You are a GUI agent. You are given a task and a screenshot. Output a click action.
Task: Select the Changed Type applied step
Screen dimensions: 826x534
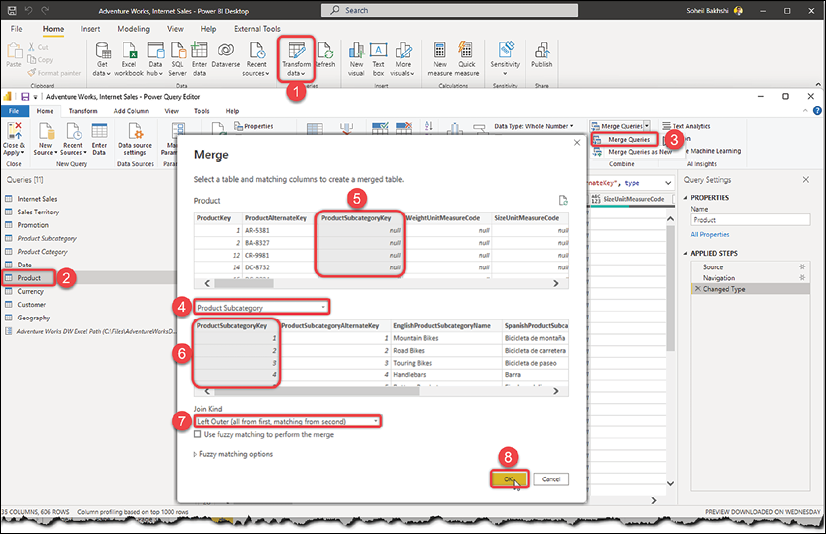pyautogui.click(x=750, y=289)
